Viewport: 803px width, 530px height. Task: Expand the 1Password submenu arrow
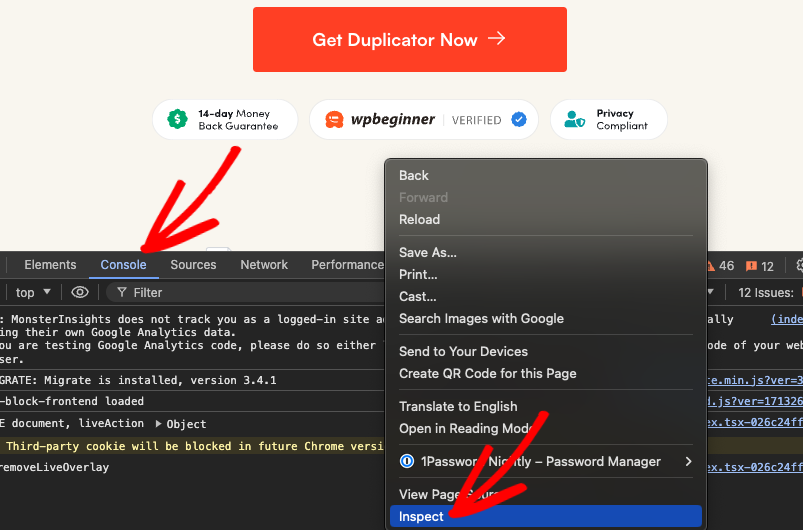pyautogui.click(x=688, y=461)
